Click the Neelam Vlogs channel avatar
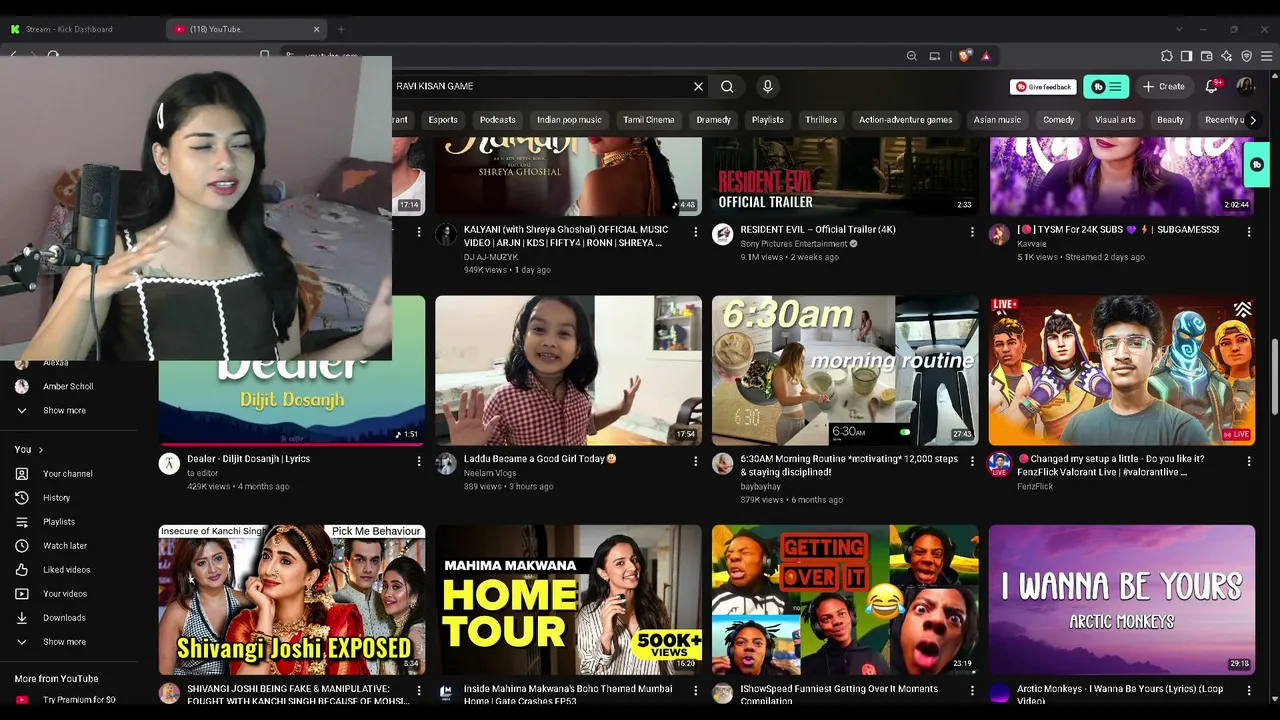The width and height of the screenshot is (1280, 720). coord(446,464)
